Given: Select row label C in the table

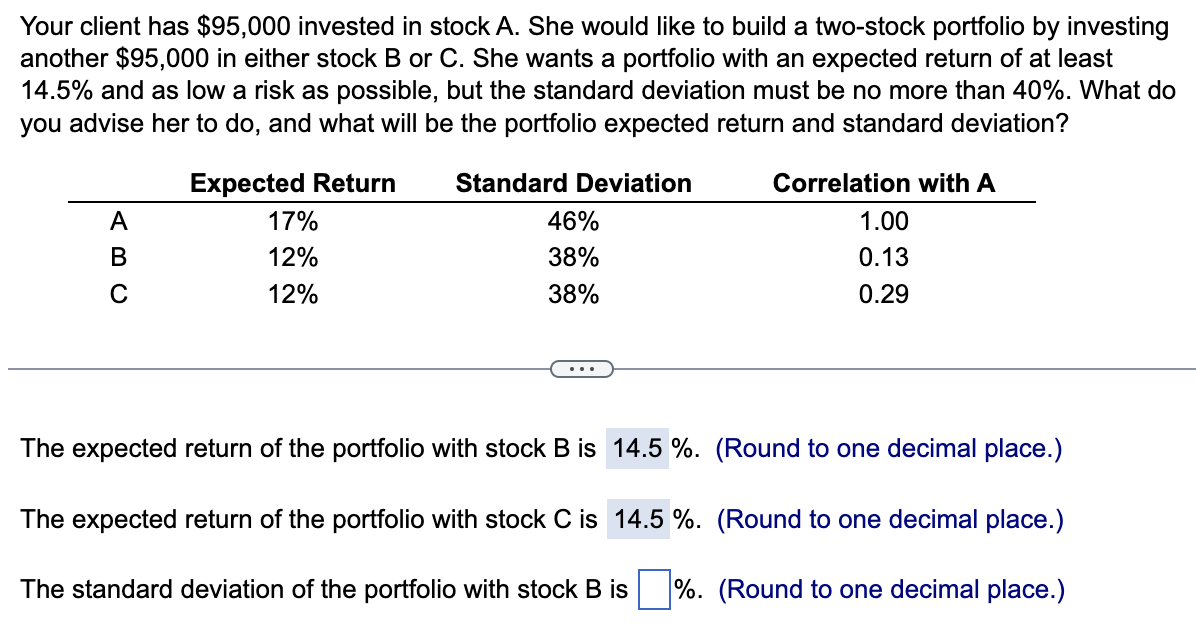Looking at the screenshot, I should click(117, 293).
